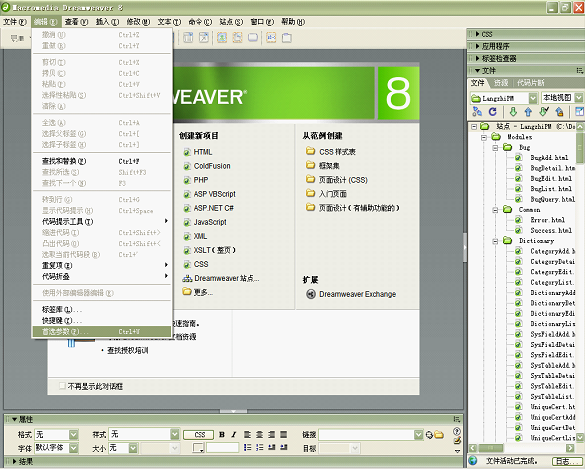Click the Check Out files icon
Viewport: 585px width, 469px height.
(544, 111)
